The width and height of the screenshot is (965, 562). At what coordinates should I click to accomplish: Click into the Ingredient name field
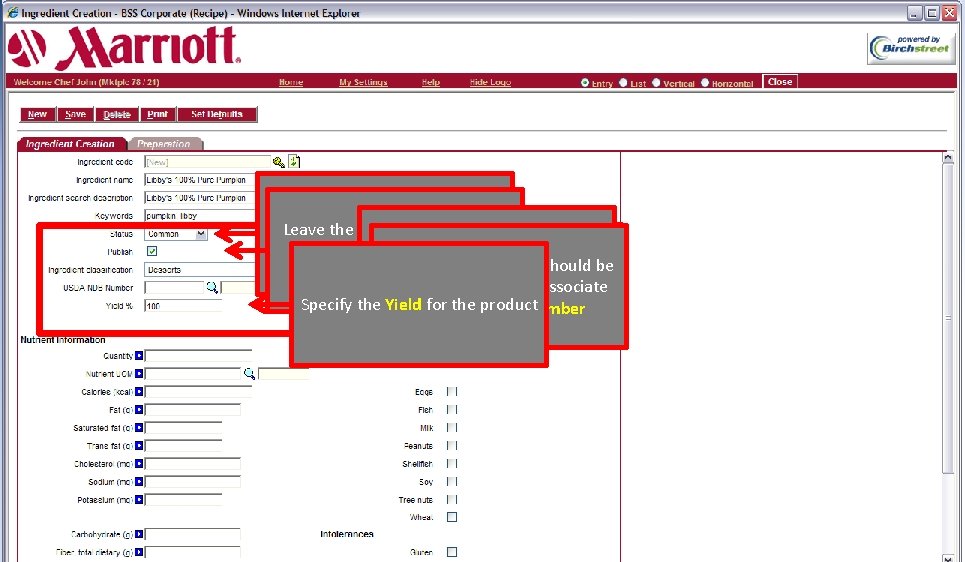point(200,180)
